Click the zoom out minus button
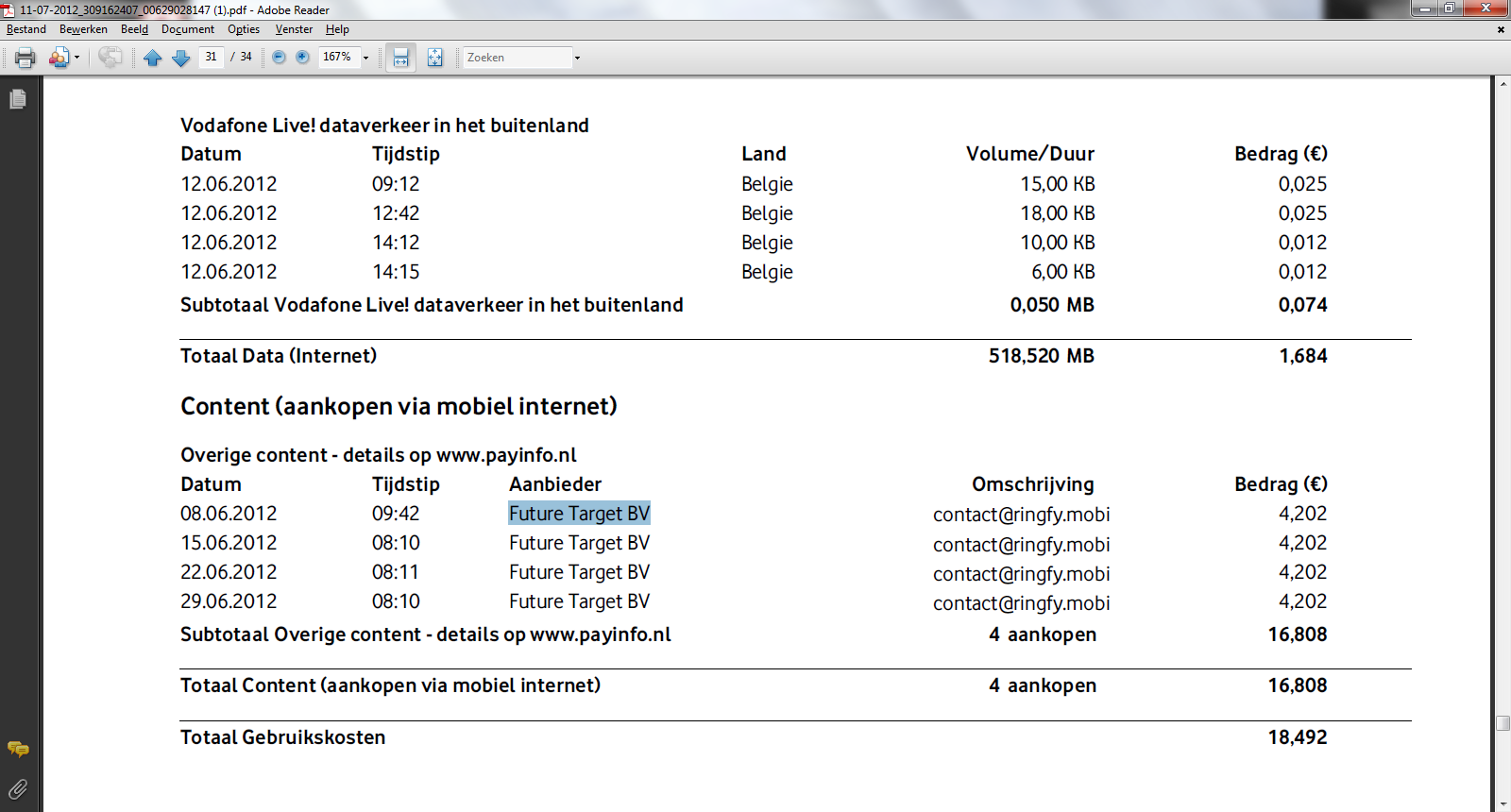This screenshot has height=812, width=1511. 279,58
